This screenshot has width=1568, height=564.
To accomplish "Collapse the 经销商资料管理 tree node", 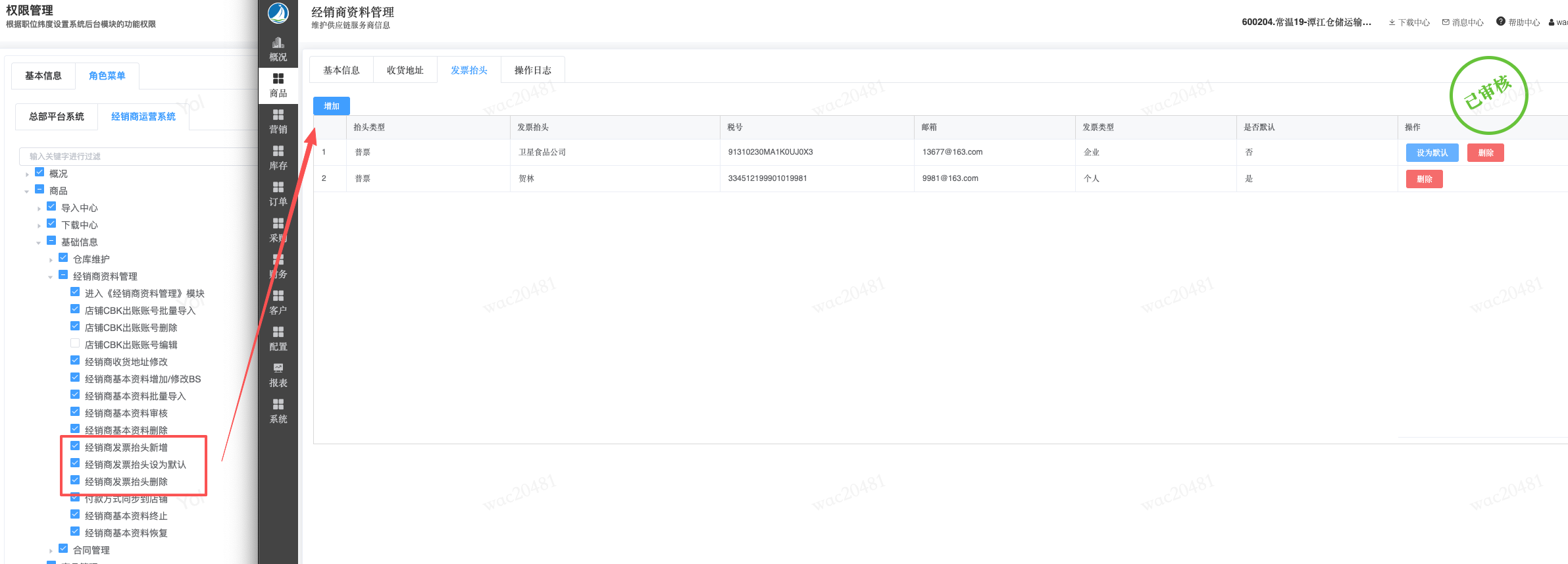I will [51, 277].
